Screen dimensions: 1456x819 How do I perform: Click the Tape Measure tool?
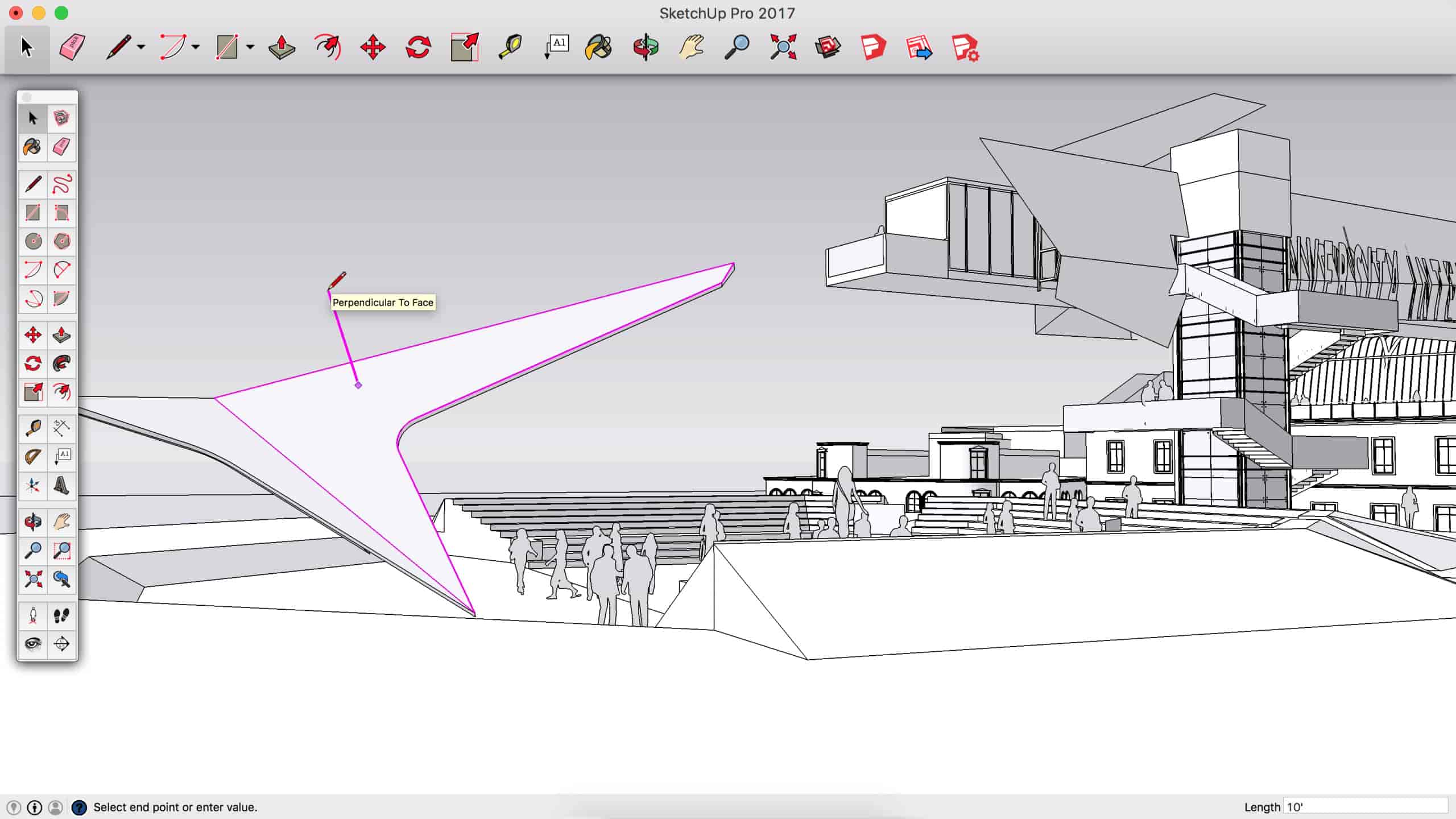pyautogui.click(x=33, y=428)
